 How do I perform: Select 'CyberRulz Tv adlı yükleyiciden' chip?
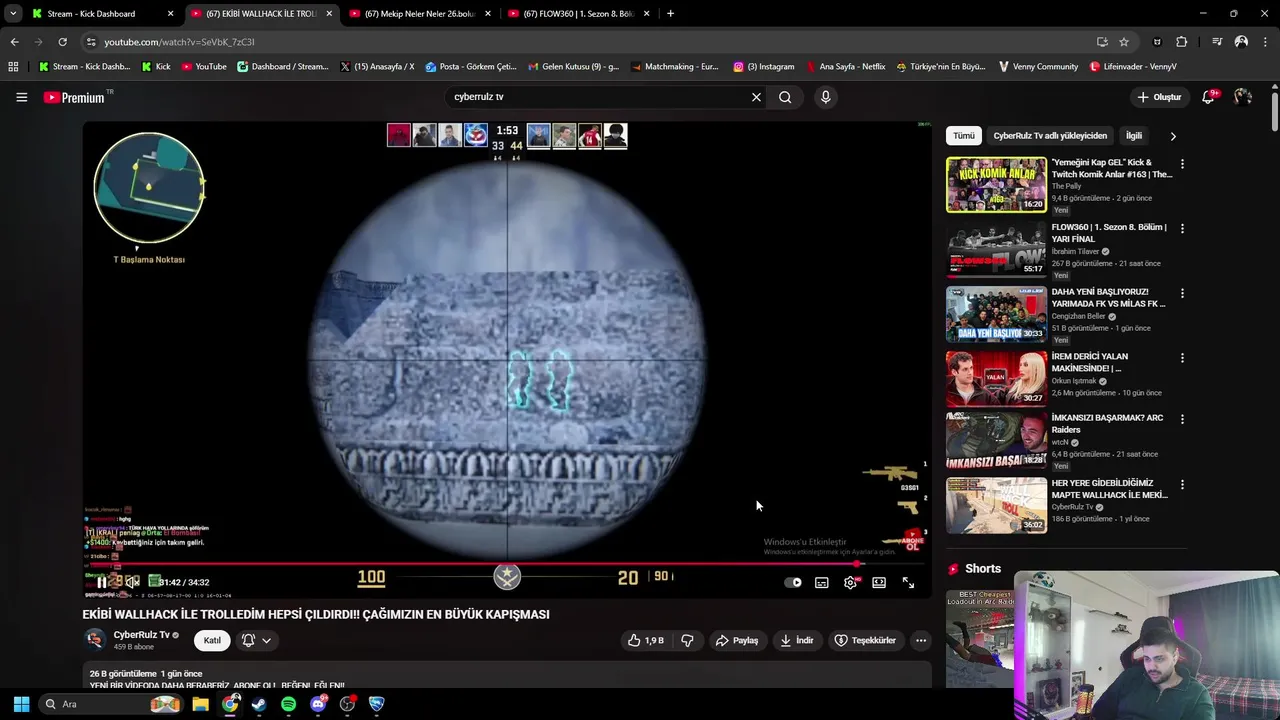(1050, 135)
